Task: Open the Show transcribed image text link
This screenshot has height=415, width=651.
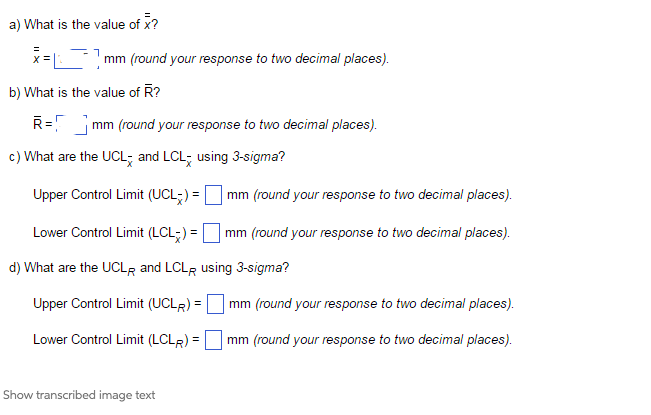Action: pyautogui.click(x=79, y=395)
